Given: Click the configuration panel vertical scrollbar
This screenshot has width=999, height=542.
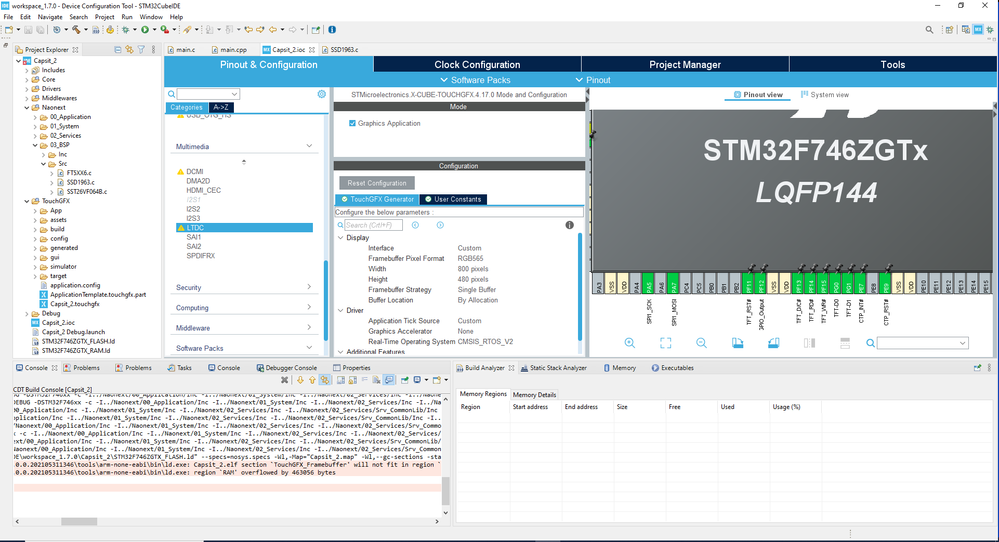Looking at the screenshot, I should click(x=580, y=286).
